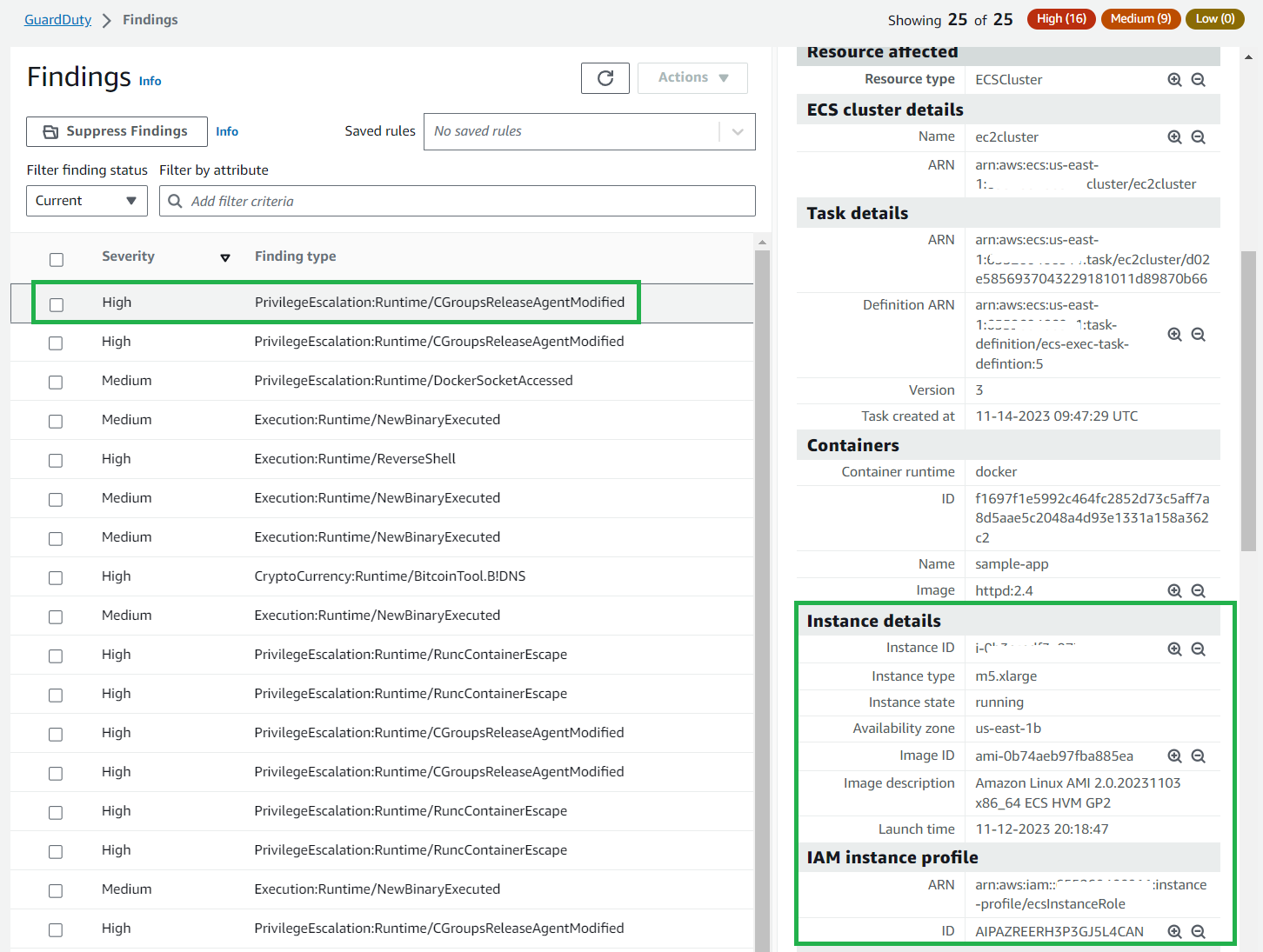
Task: Open the Current finding status dropdown
Action: [86, 201]
